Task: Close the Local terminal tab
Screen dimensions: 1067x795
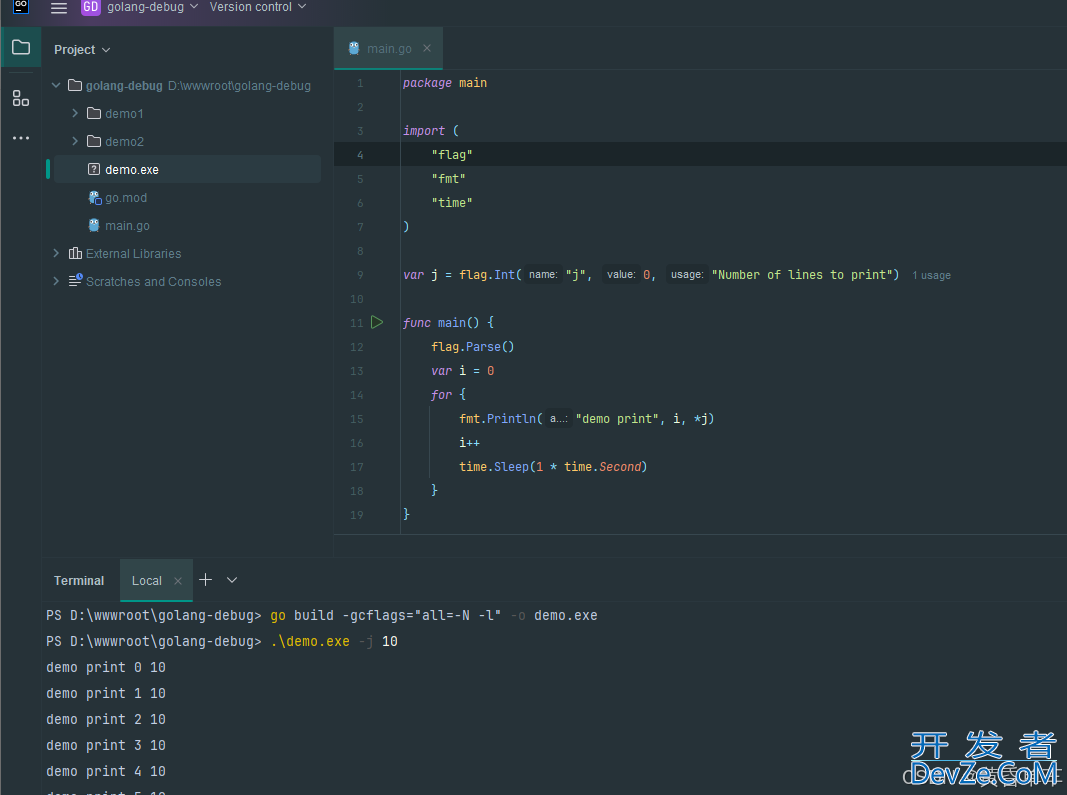Action: (178, 581)
